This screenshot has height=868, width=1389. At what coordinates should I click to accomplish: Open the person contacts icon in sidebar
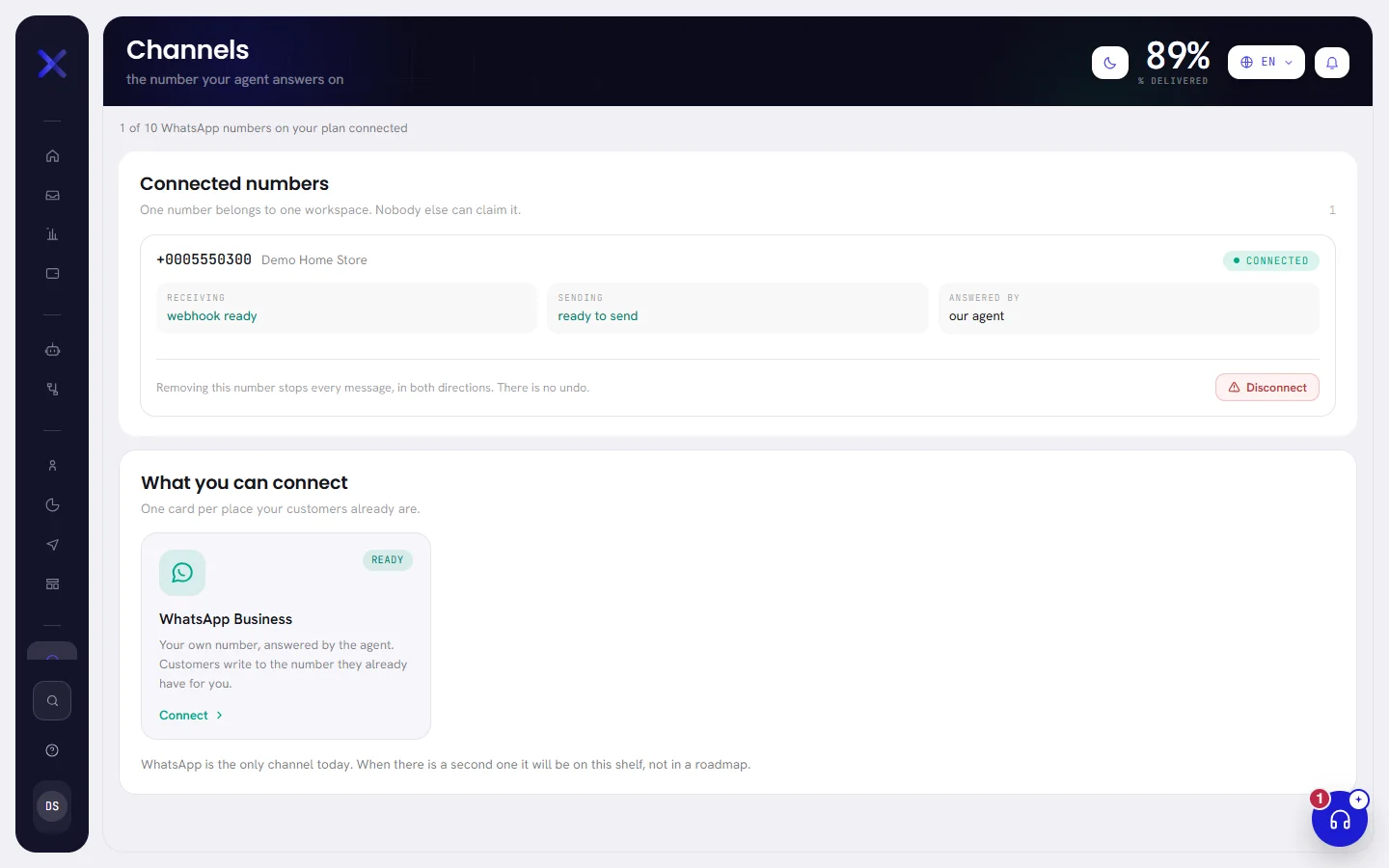coord(52,466)
